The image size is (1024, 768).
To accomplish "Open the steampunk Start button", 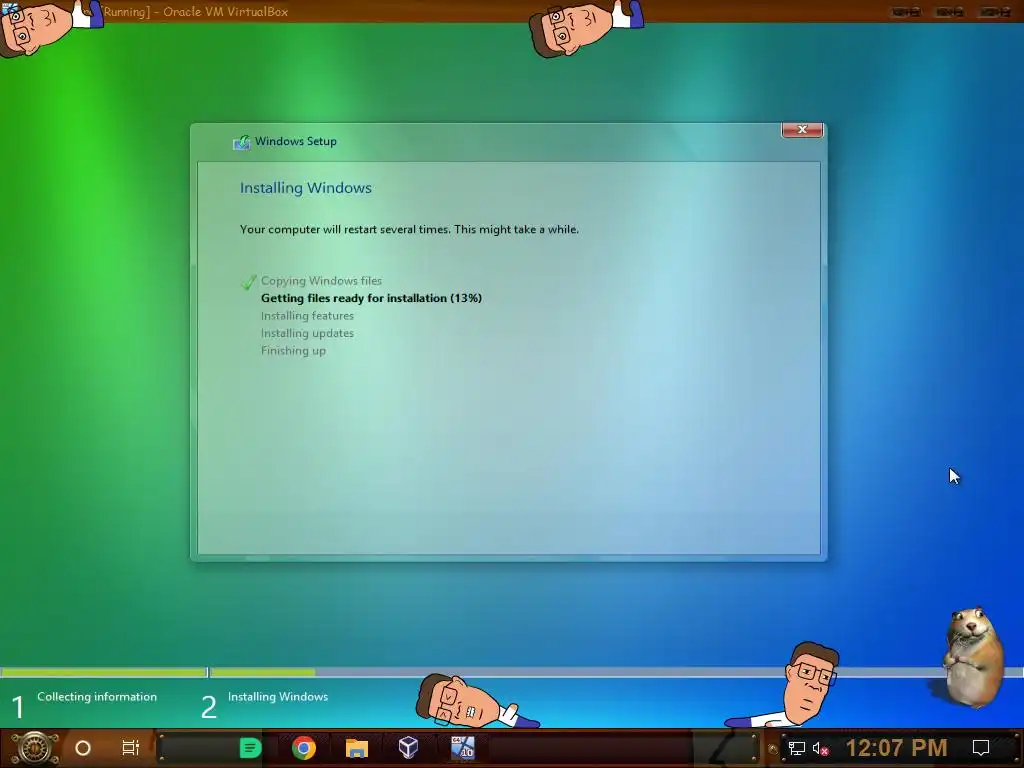I will [x=35, y=748].
